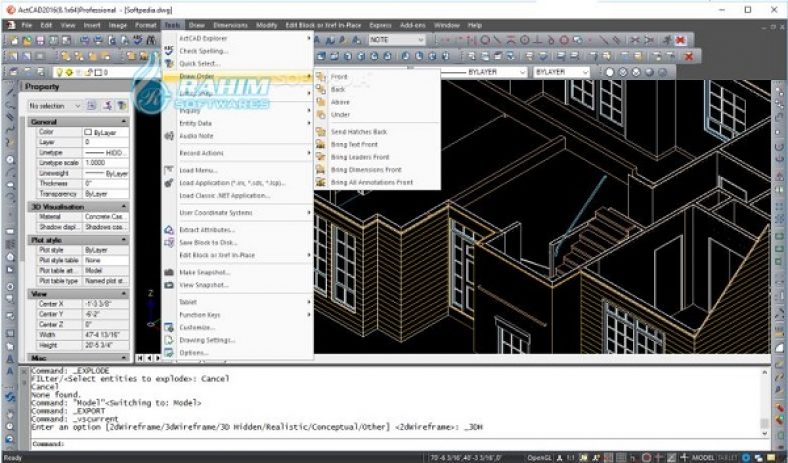Image resolution: width=788 pixels, height=463 pixels.
Task: Click the New drawing icon in the toolbar
Action: coord(14,40)
